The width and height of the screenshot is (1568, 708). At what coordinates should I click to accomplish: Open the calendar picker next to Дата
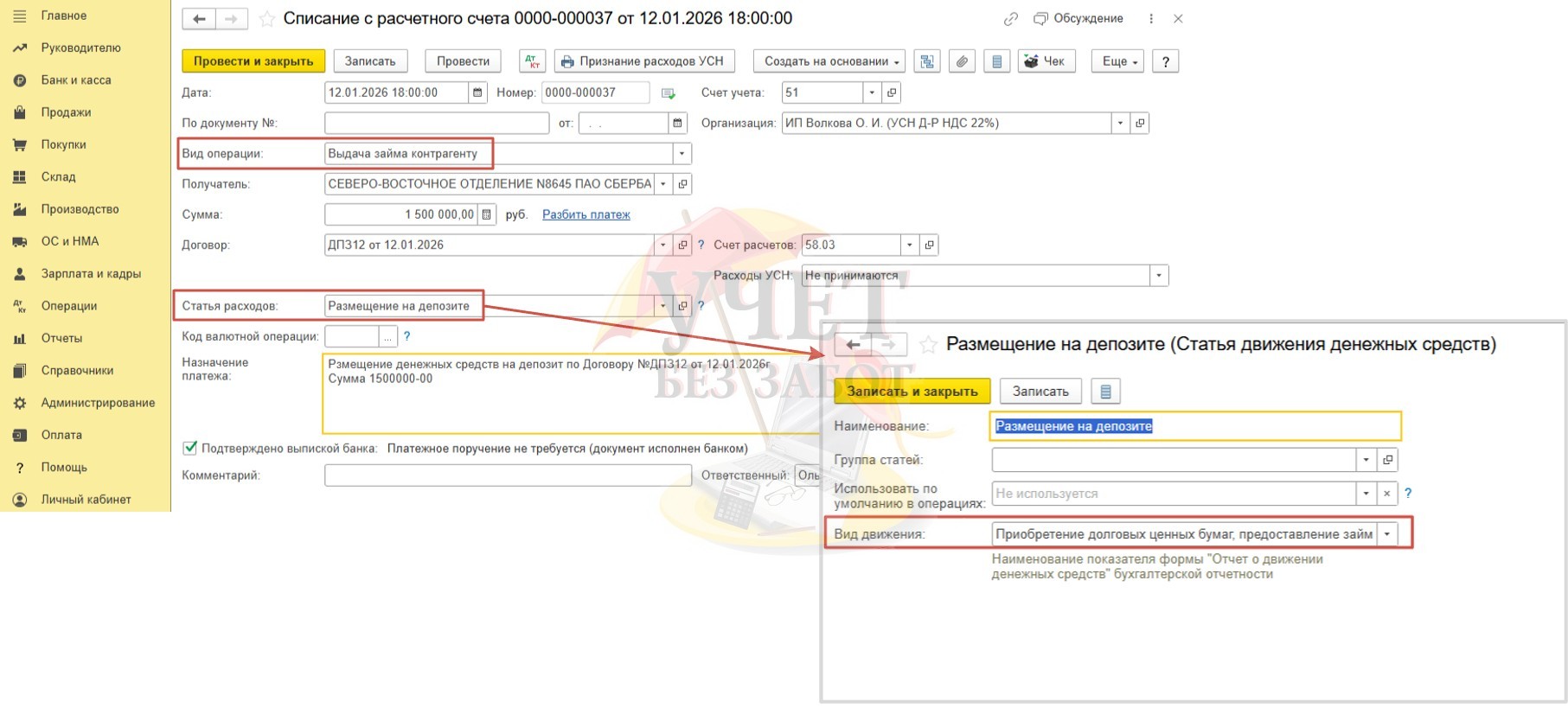(477, 92)
